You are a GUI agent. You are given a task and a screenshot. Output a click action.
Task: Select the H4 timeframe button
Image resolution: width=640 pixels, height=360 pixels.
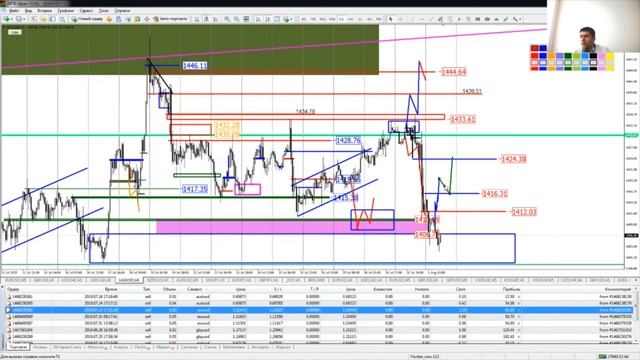pyautogui.click(x=351, y=19)
